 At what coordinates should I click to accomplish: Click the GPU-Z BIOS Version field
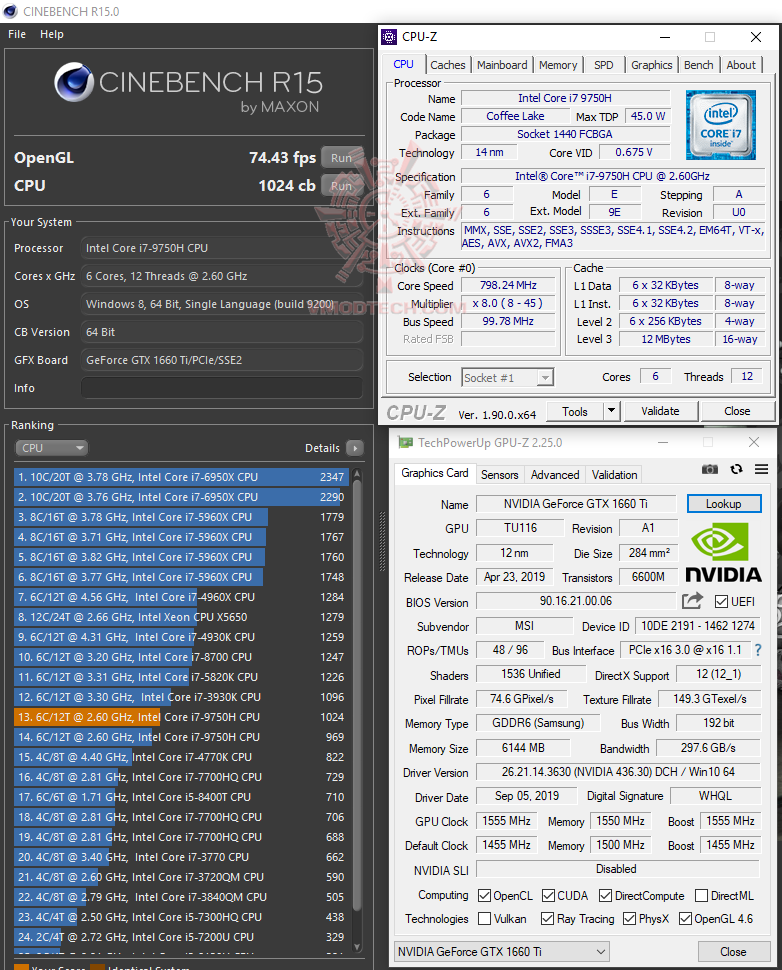pyautogui.click(x=575, y=601)
